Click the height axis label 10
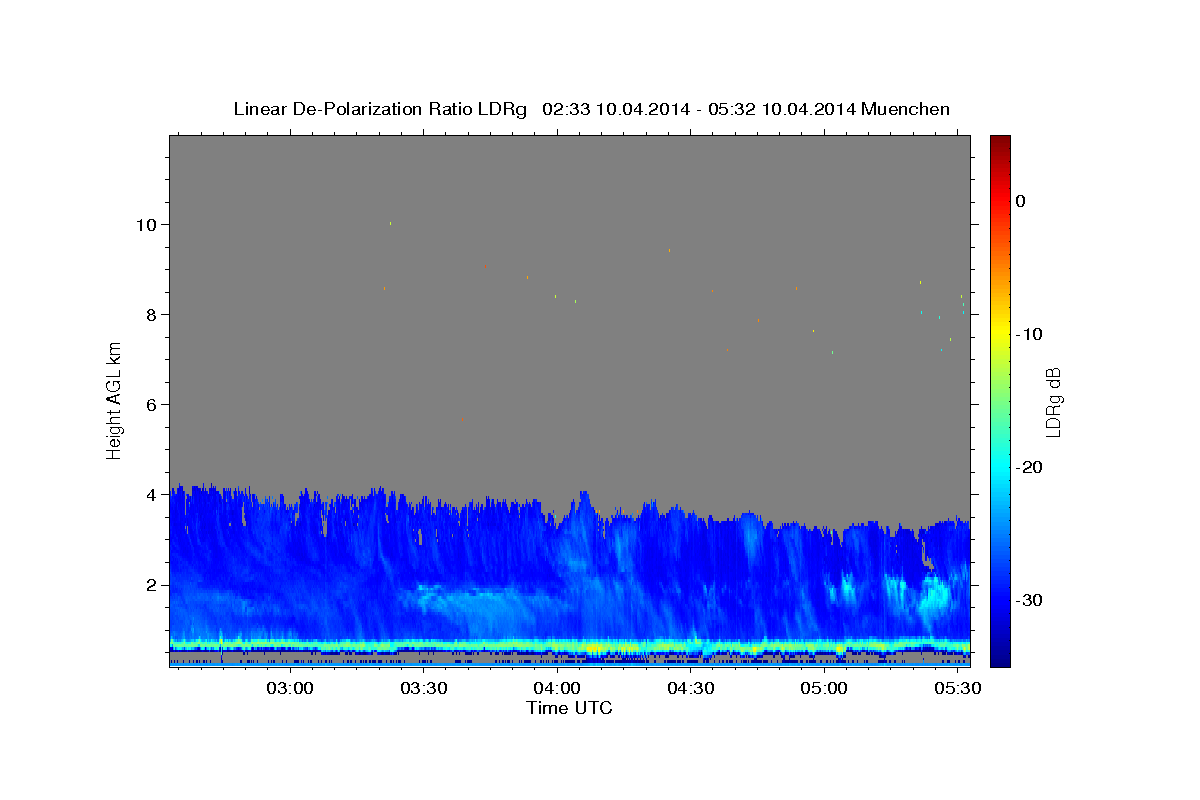Viewport: 1200px width, 800px height. point(148,224)
